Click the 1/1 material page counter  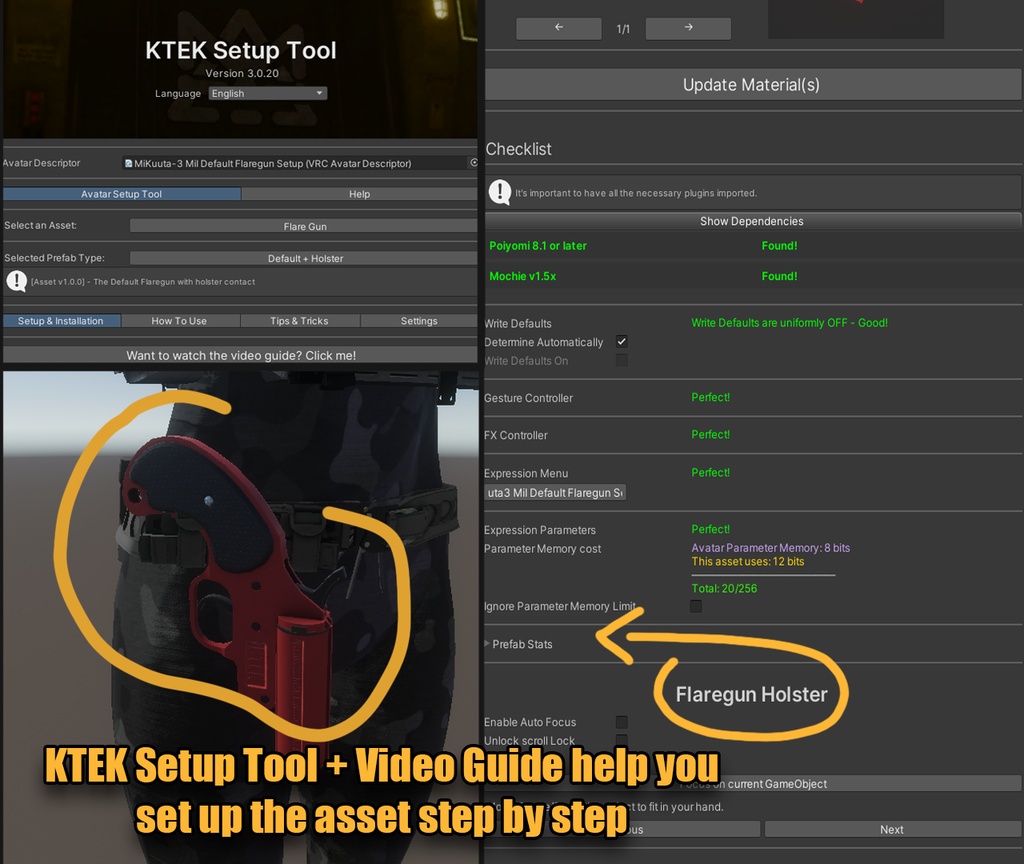tap(623, 29)
